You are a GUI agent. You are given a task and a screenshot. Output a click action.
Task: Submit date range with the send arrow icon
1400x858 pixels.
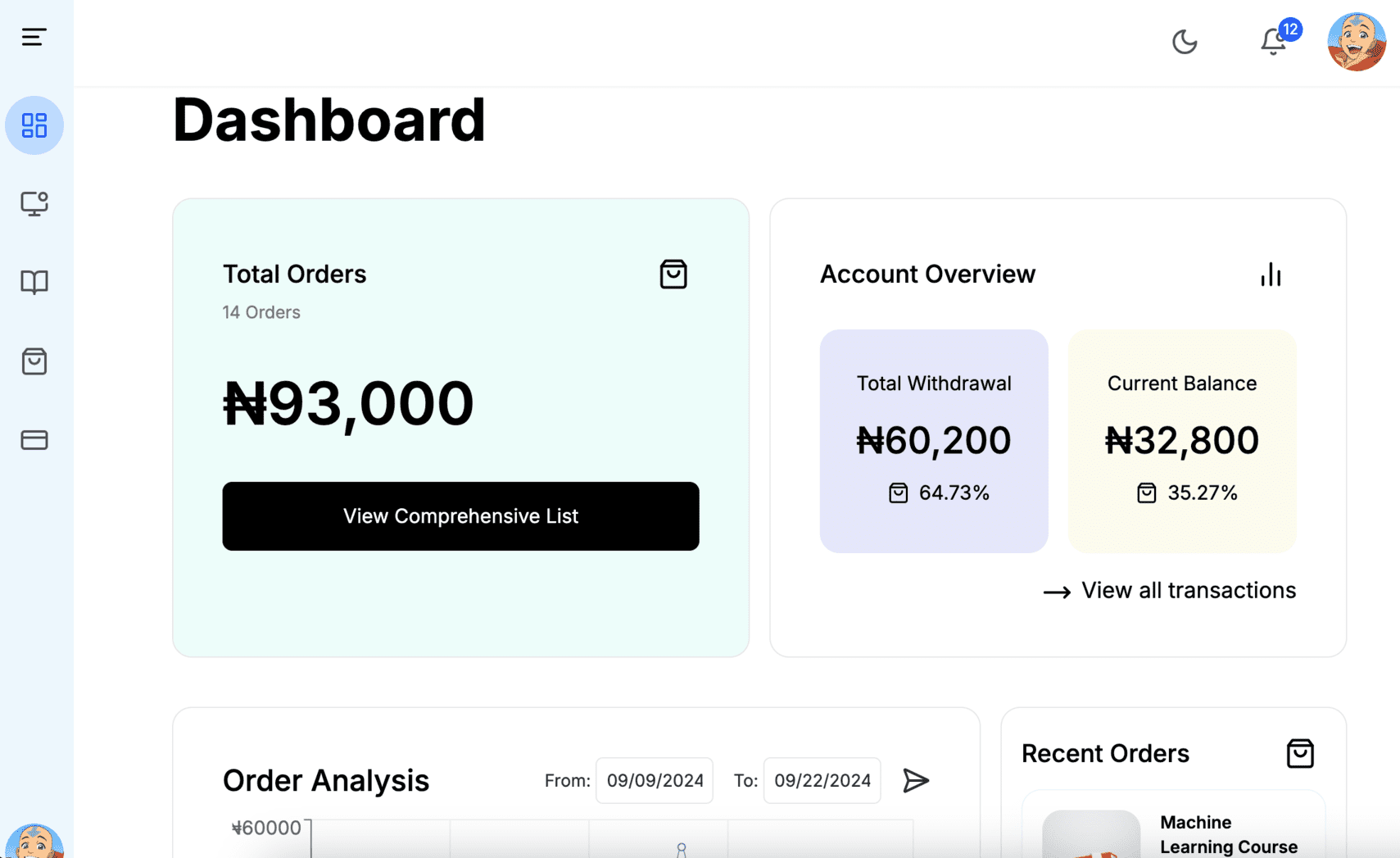[916, 781]
